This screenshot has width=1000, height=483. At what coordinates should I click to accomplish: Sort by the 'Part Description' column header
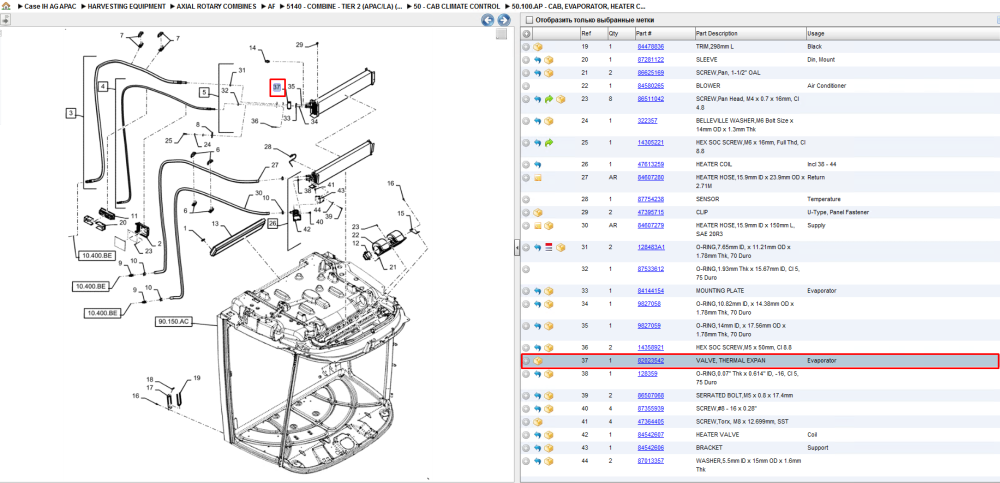click(x=749, y=34)
